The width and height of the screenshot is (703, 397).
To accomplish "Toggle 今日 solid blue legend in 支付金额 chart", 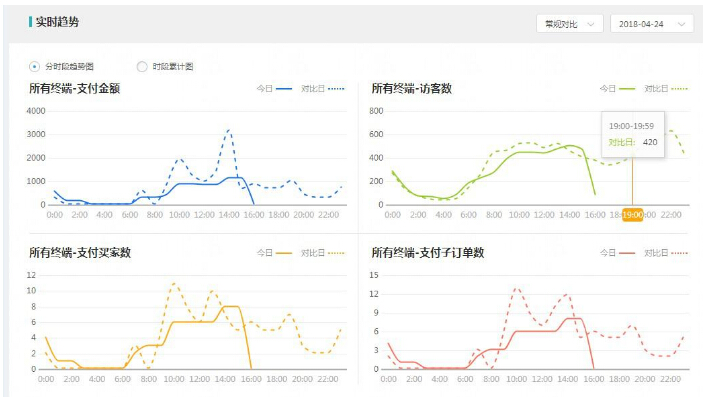I will 274,88.
